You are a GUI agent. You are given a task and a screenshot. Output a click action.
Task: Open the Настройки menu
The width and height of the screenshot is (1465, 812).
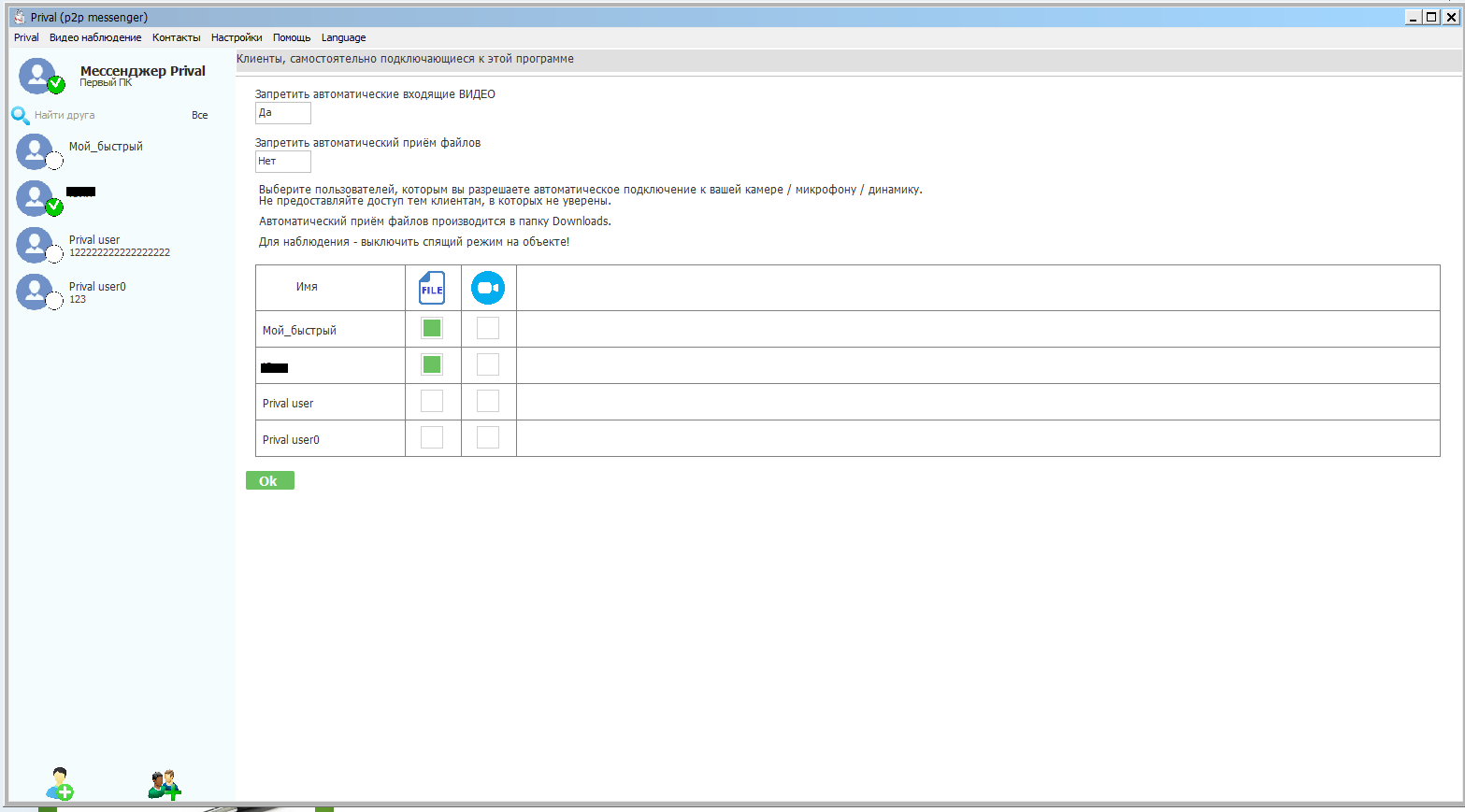pyautogui.click(x=237, y=38)
